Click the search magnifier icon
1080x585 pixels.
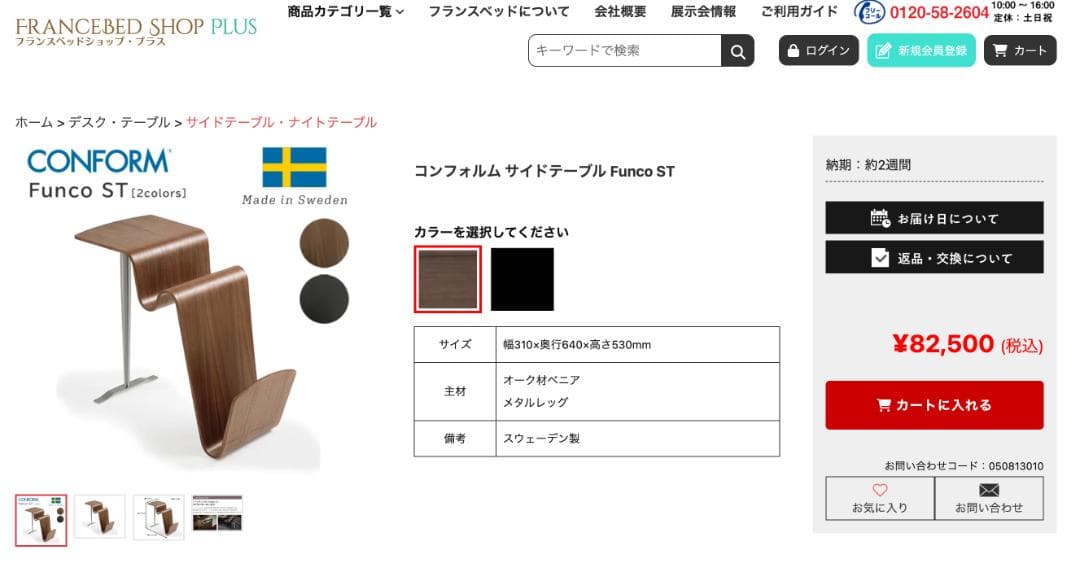[x=737, y=51]
